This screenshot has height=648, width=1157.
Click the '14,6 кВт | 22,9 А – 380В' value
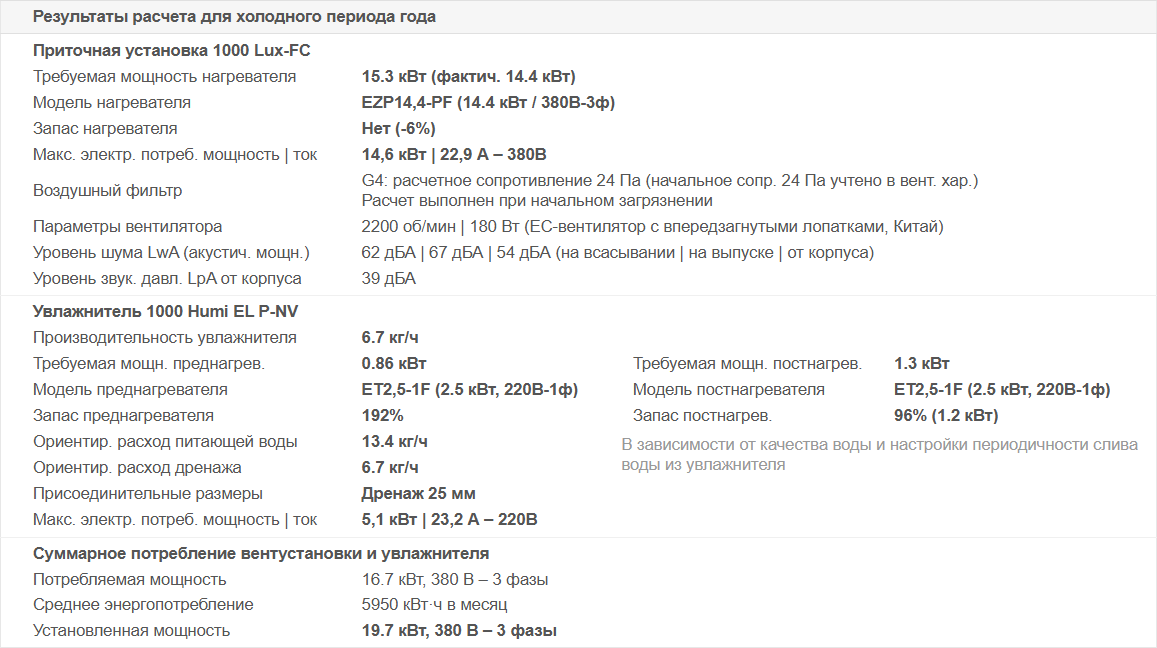point(453,155)
